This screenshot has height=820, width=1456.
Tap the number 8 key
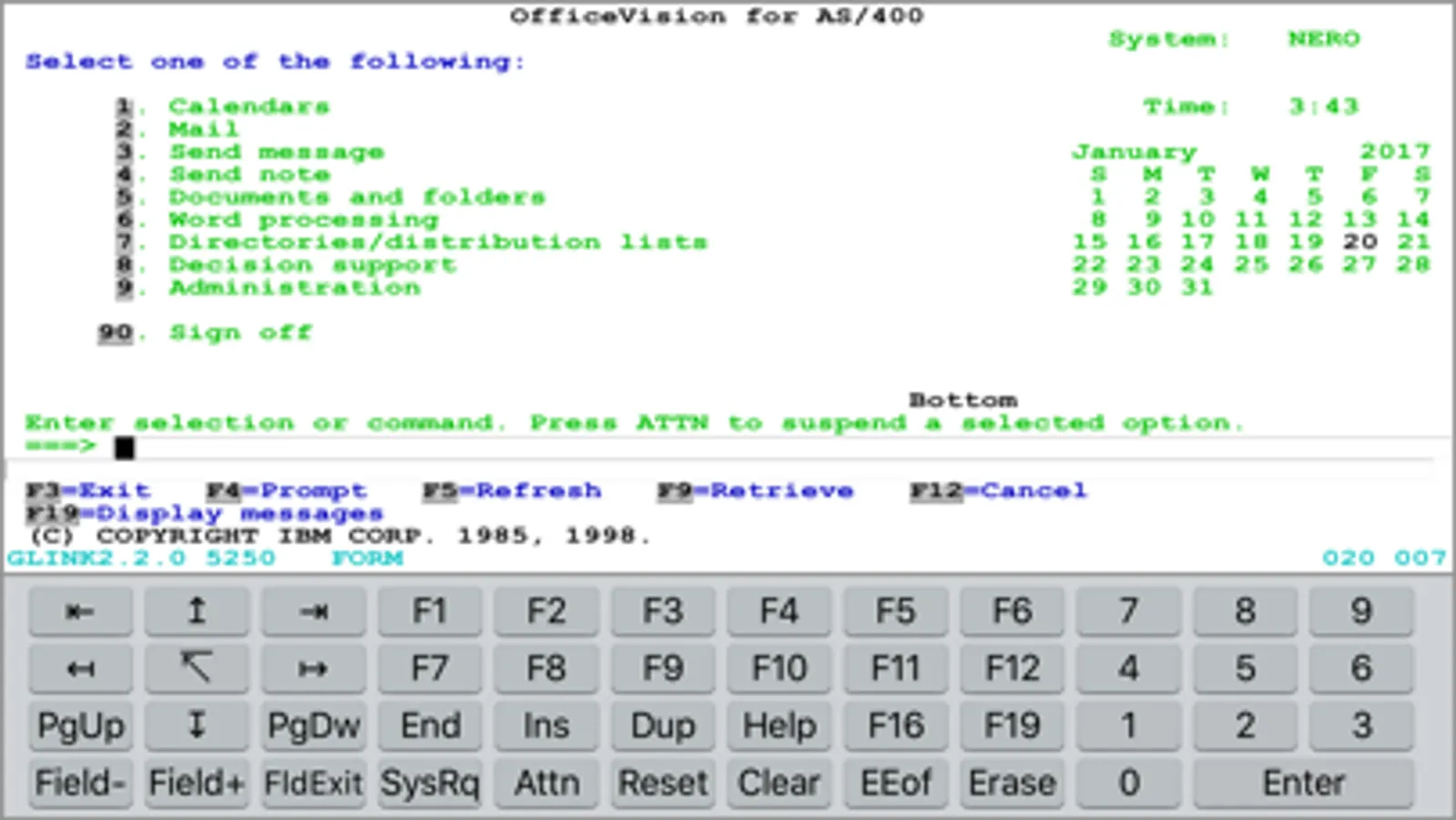pos(1246,611)
